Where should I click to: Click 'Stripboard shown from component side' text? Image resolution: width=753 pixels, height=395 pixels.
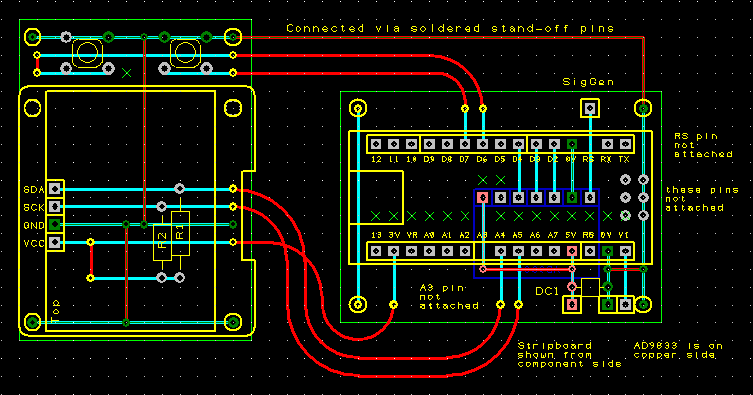[x=569, y=355]
